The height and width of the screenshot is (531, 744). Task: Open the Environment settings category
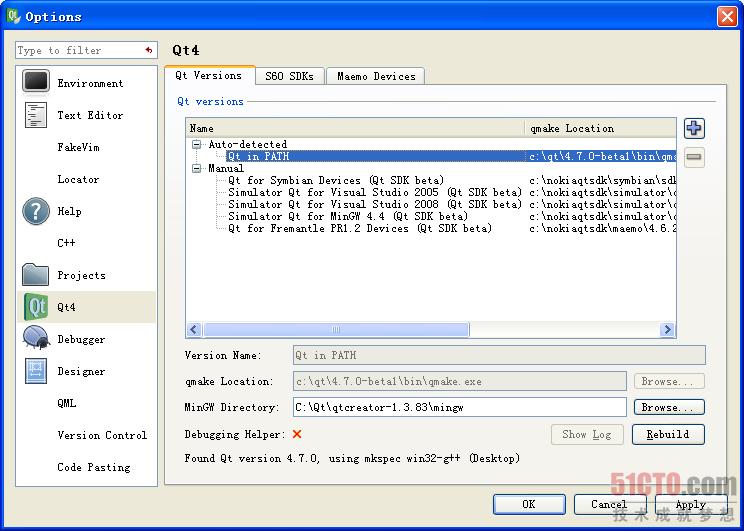point(86,83)
